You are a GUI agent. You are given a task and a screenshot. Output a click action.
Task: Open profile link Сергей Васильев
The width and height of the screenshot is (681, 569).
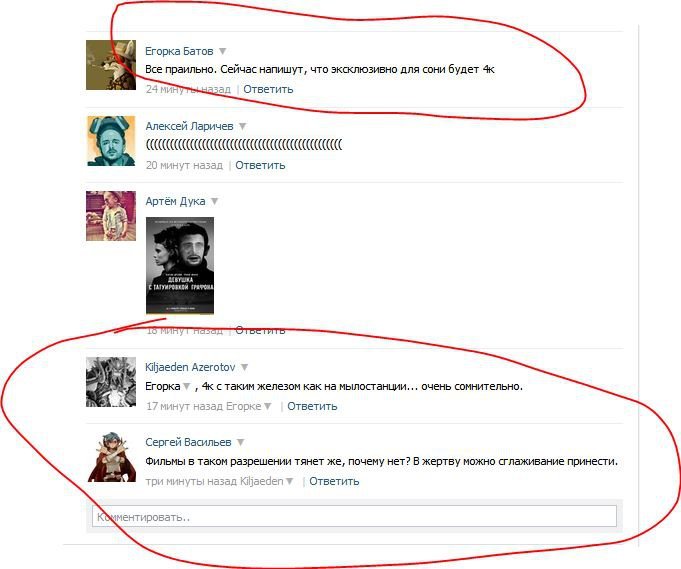188,443
